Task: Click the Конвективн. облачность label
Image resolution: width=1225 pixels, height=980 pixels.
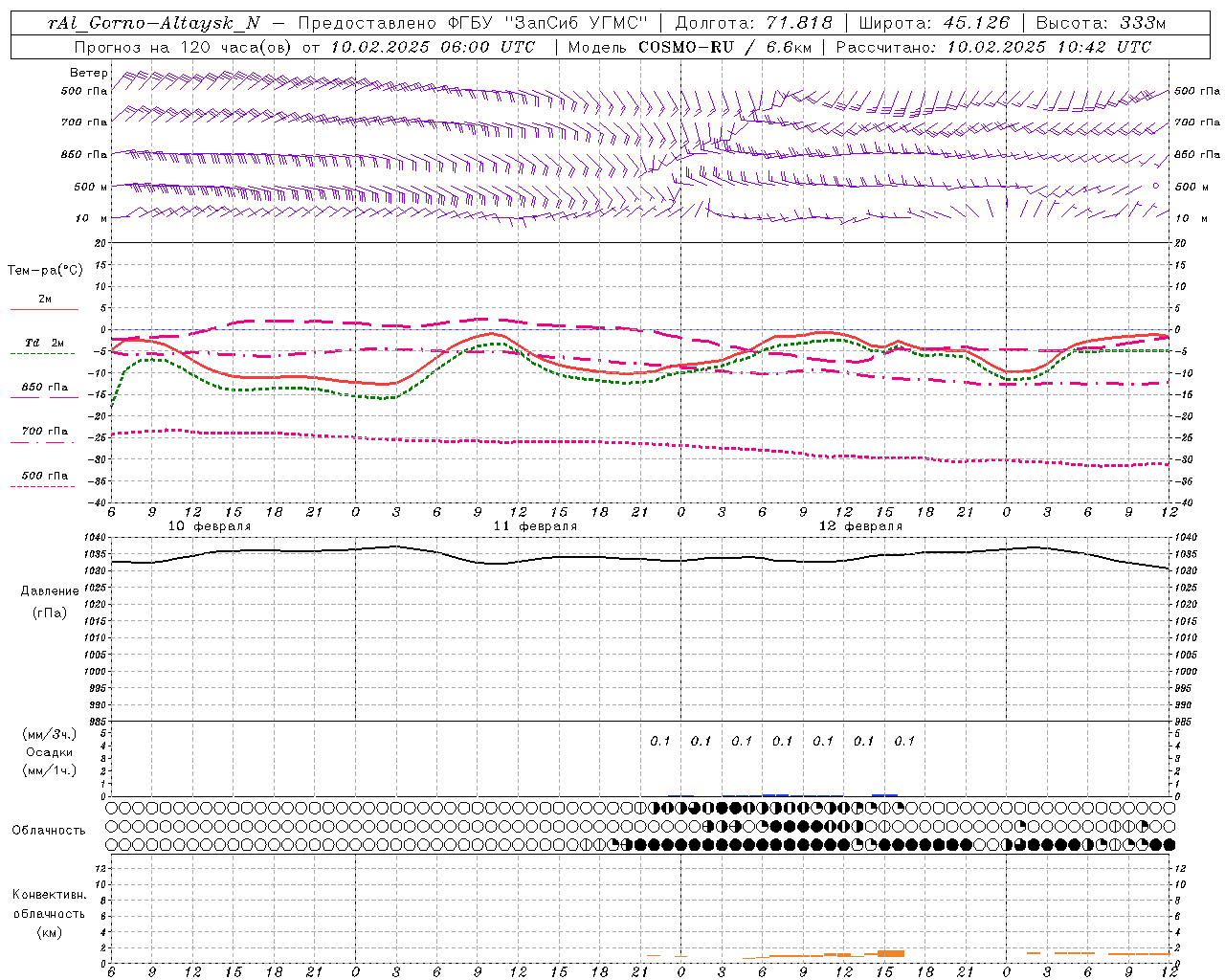Action: [49, 904]
